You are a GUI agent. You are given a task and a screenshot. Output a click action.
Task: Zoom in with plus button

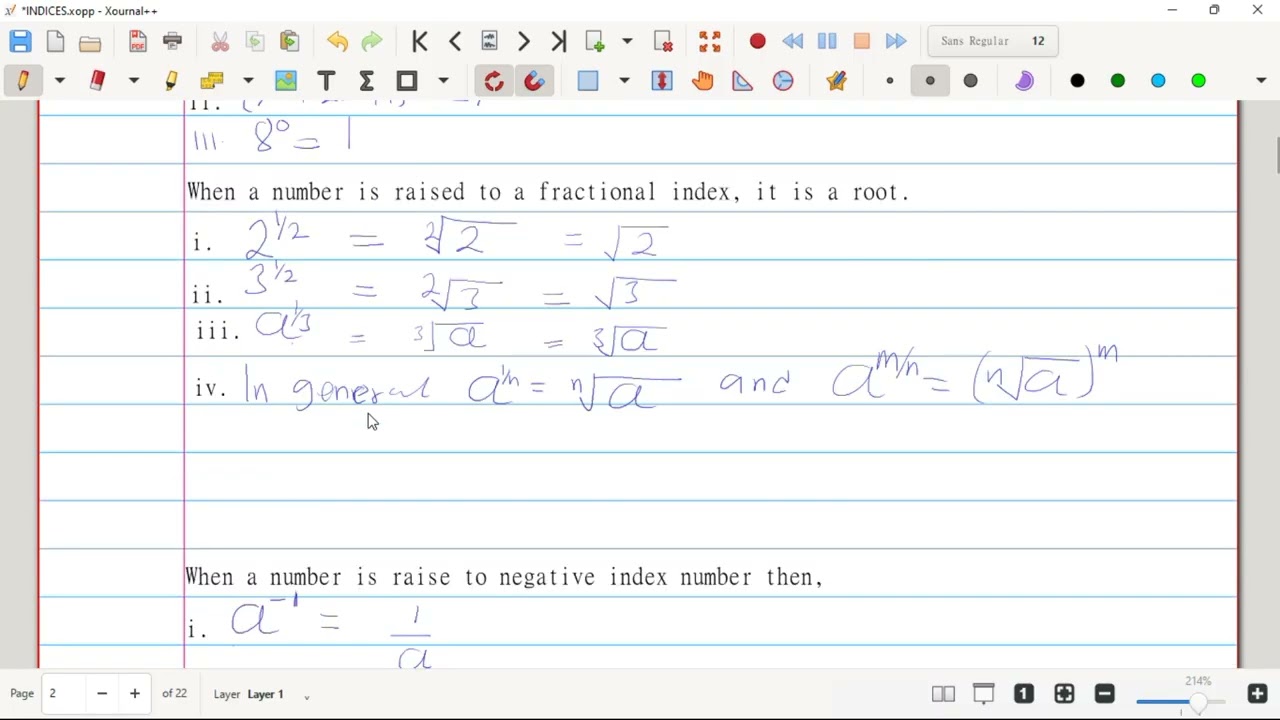pos(1258,694)
